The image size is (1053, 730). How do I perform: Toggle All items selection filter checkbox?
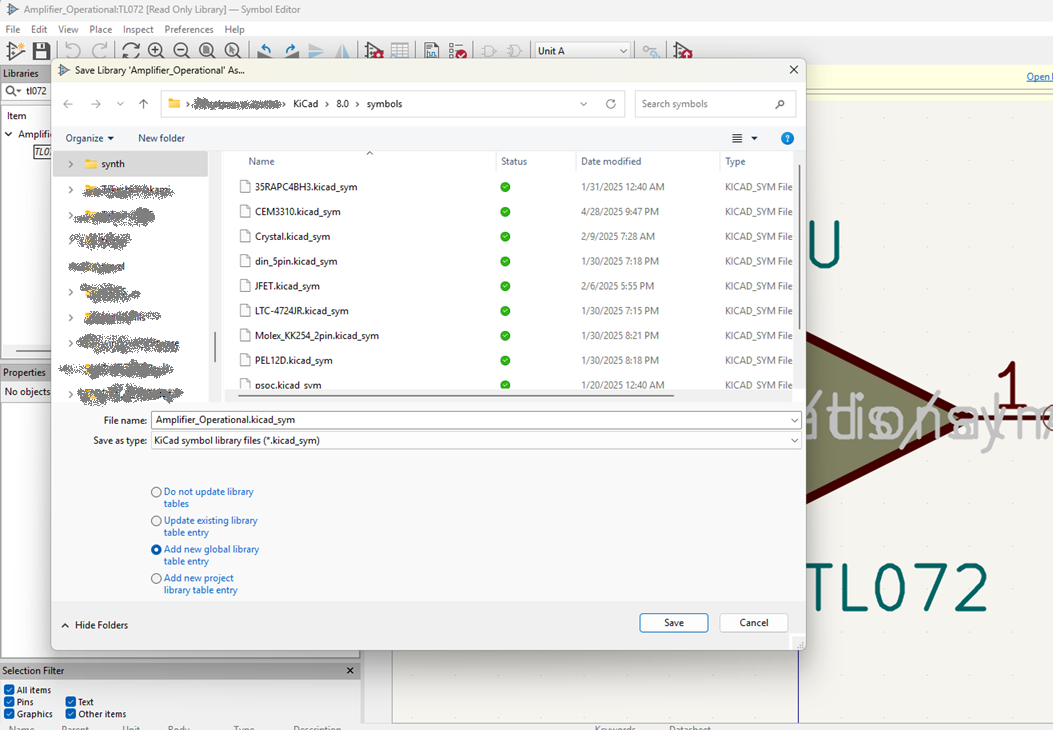point(9,690)
